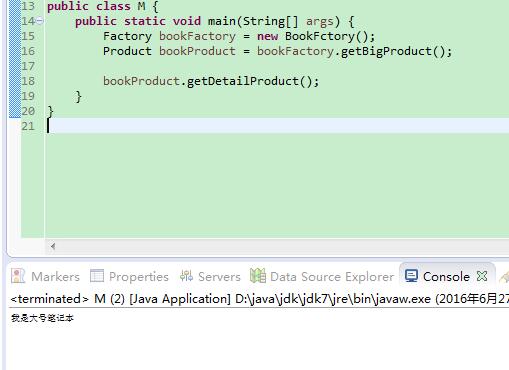Click line number 15 in the gutter
This screenshot has width=509, height=370.
pos(28,36)
